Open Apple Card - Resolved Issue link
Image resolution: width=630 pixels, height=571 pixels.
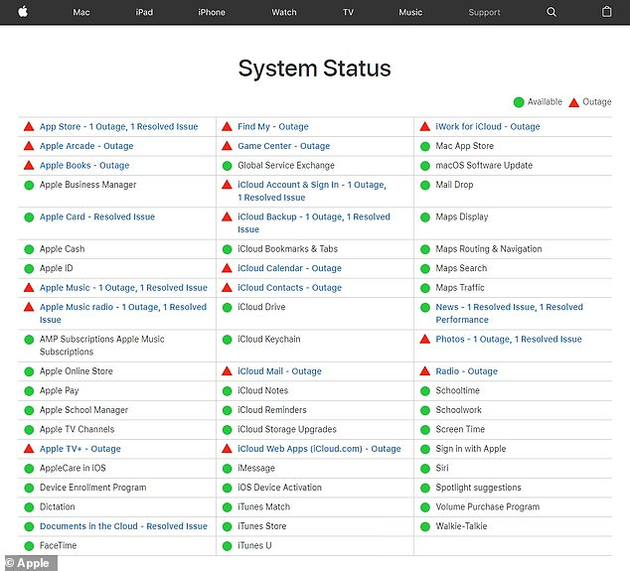(x=97, y=217)
